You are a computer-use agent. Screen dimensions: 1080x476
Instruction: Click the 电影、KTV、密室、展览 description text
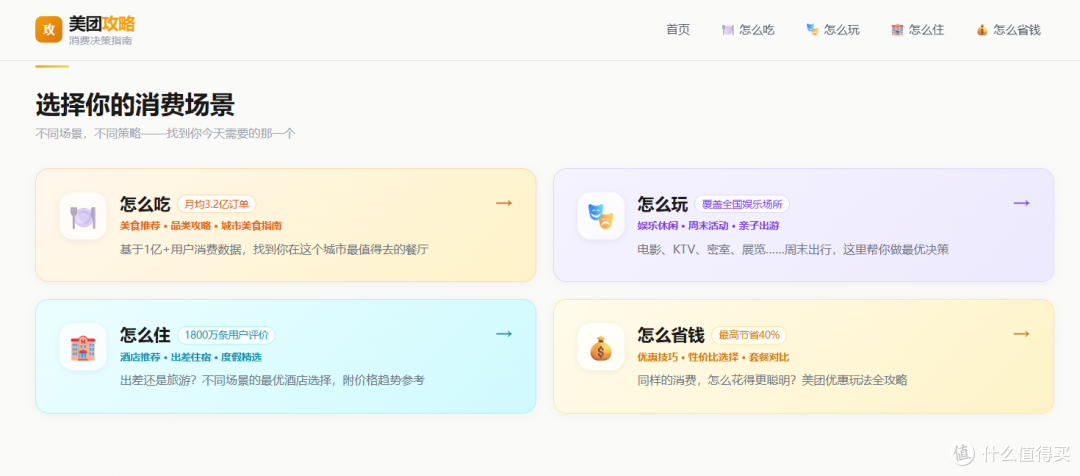tap(793, 249)
